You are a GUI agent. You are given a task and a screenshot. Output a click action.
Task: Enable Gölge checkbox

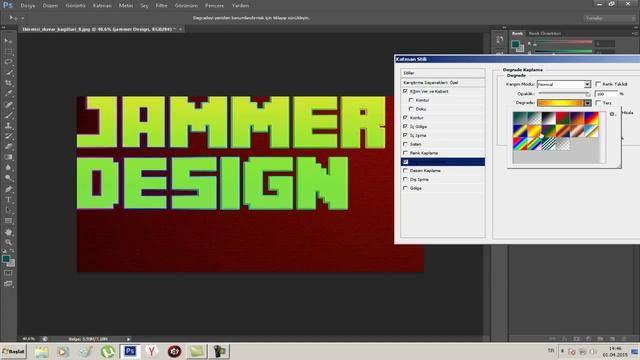(x=405, y=188)
